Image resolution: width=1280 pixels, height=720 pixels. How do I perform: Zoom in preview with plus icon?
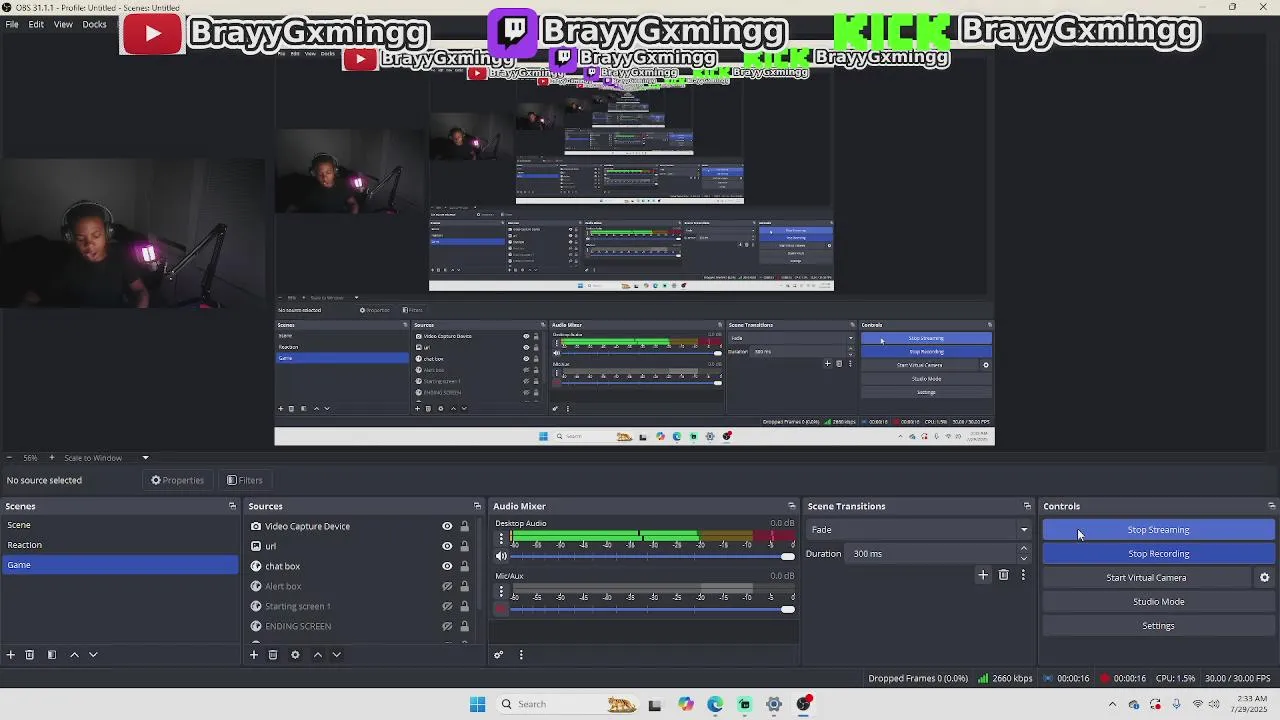tap(53, 458)
